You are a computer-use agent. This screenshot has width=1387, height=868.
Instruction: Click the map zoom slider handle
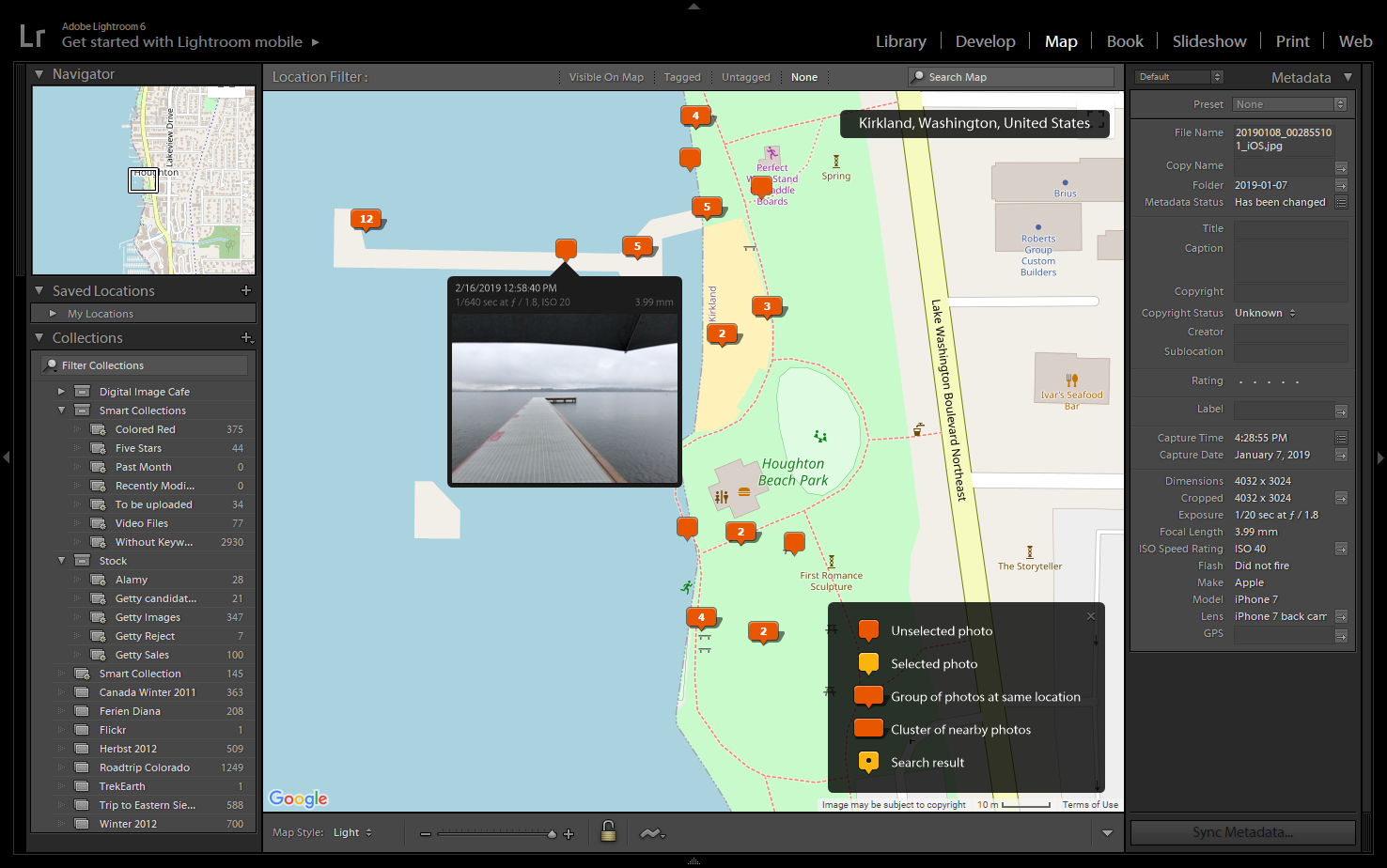click(552, 834)
